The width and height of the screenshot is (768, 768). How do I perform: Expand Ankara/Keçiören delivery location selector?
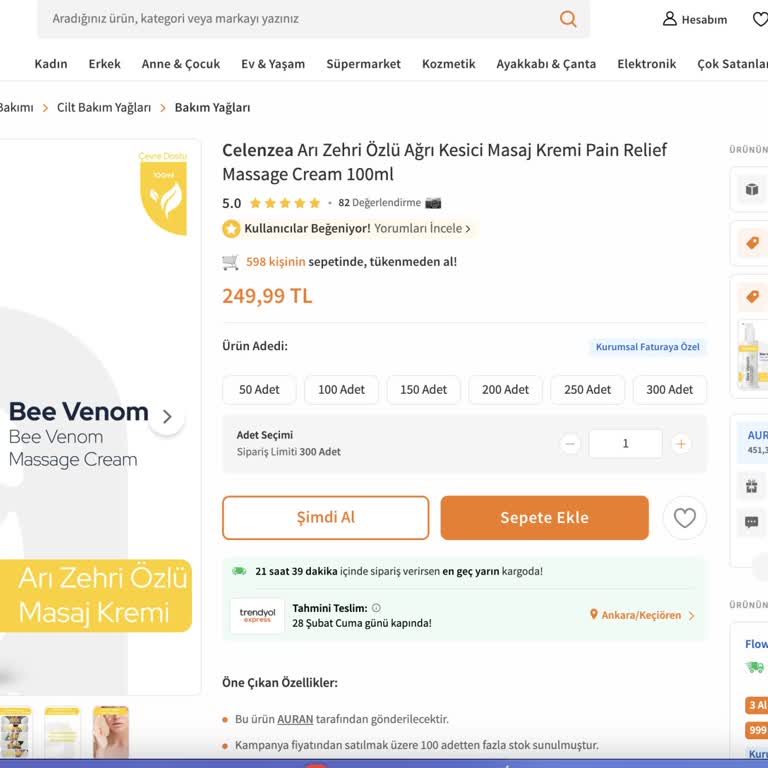pyautogui.click(x=642, y=615)
